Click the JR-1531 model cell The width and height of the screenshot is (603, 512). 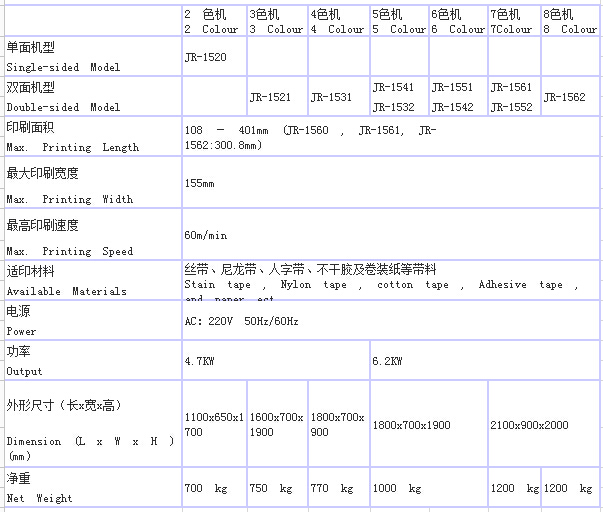pos(339,97)
